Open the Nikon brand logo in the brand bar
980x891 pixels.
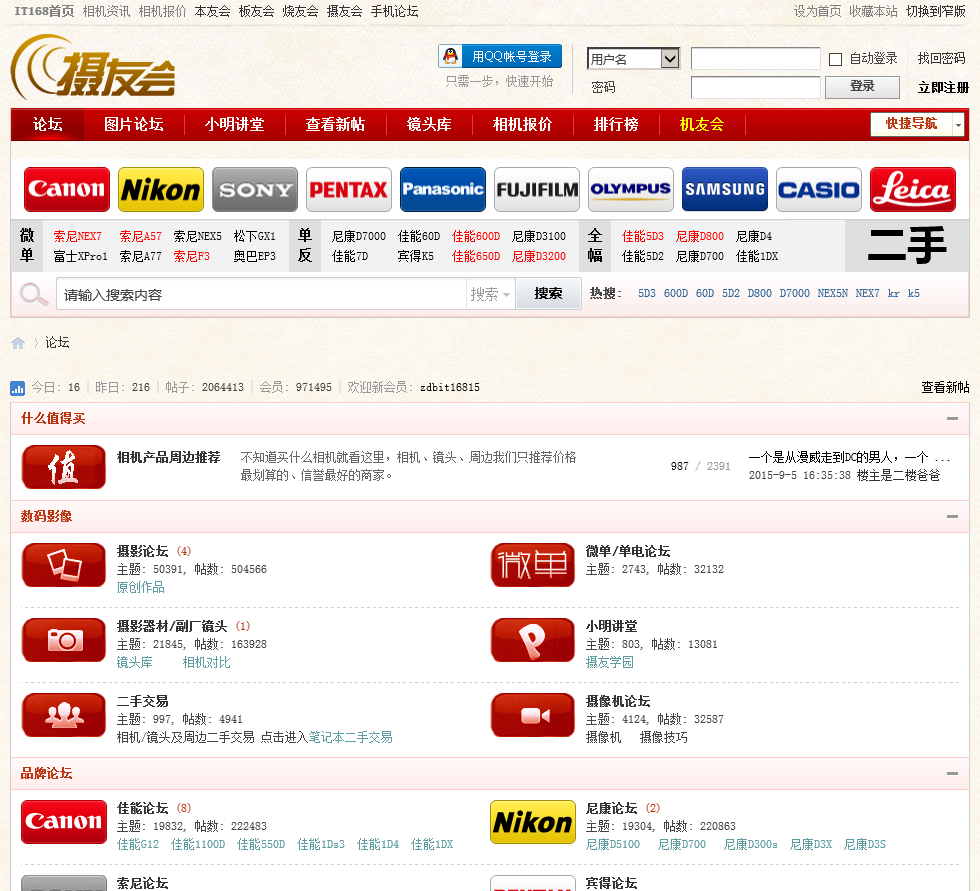(161, 189)
